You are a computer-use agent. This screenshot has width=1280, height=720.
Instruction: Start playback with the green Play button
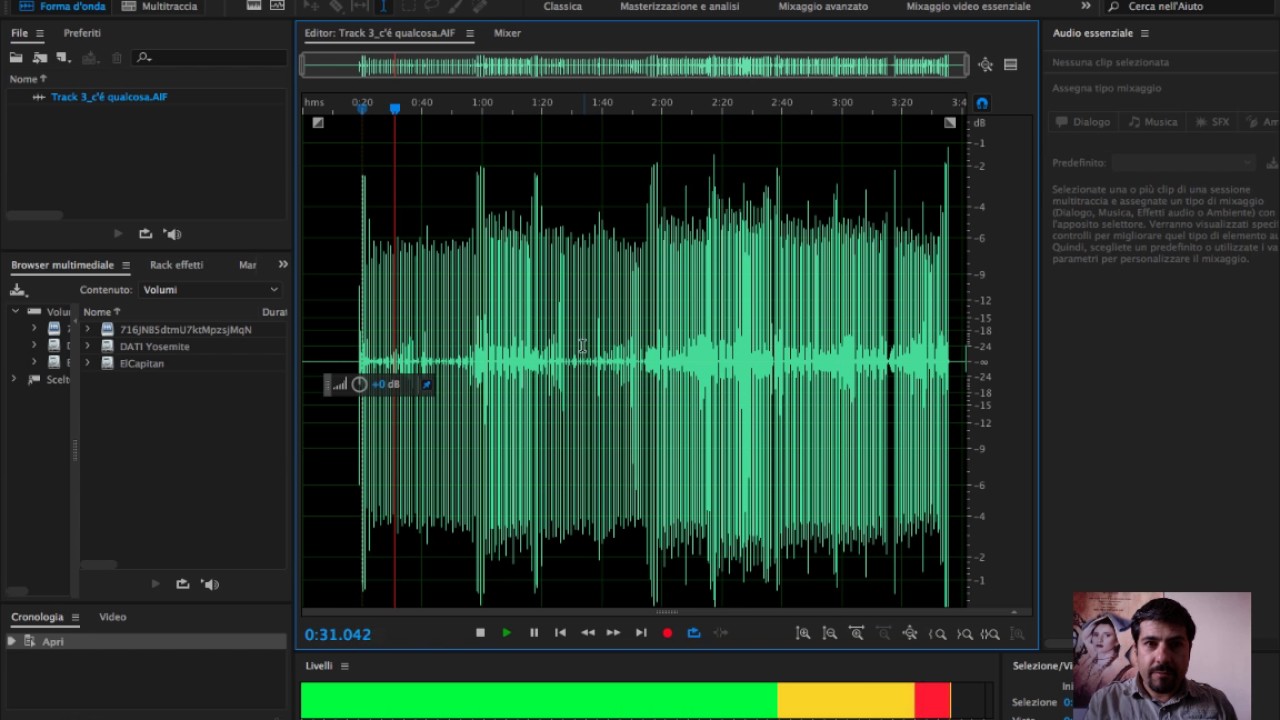(x=507, y=633)
